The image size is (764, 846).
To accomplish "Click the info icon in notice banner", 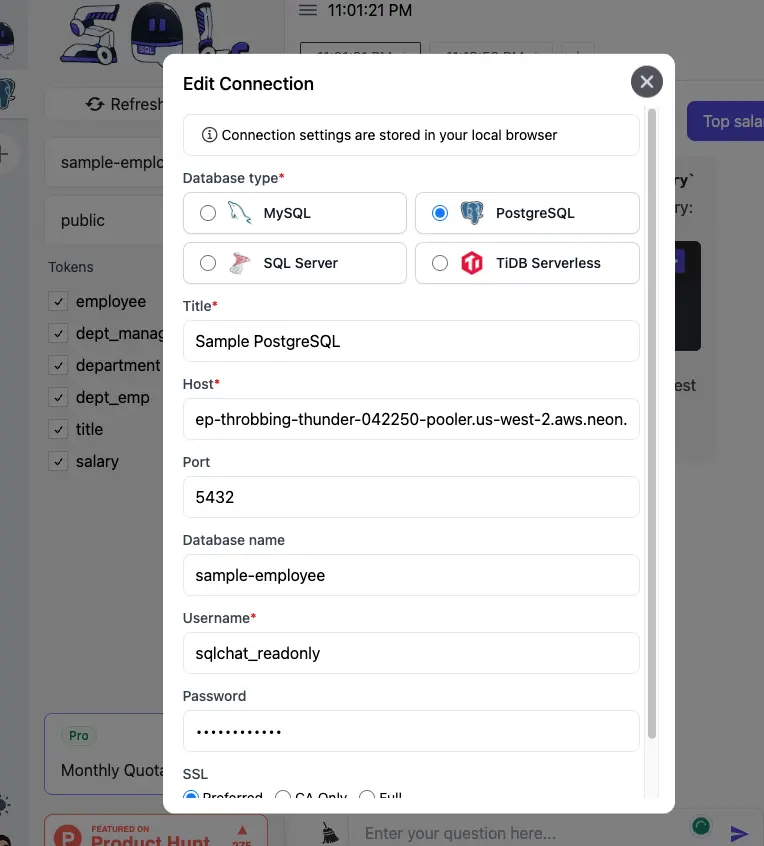I will click(x=209, y=135).
